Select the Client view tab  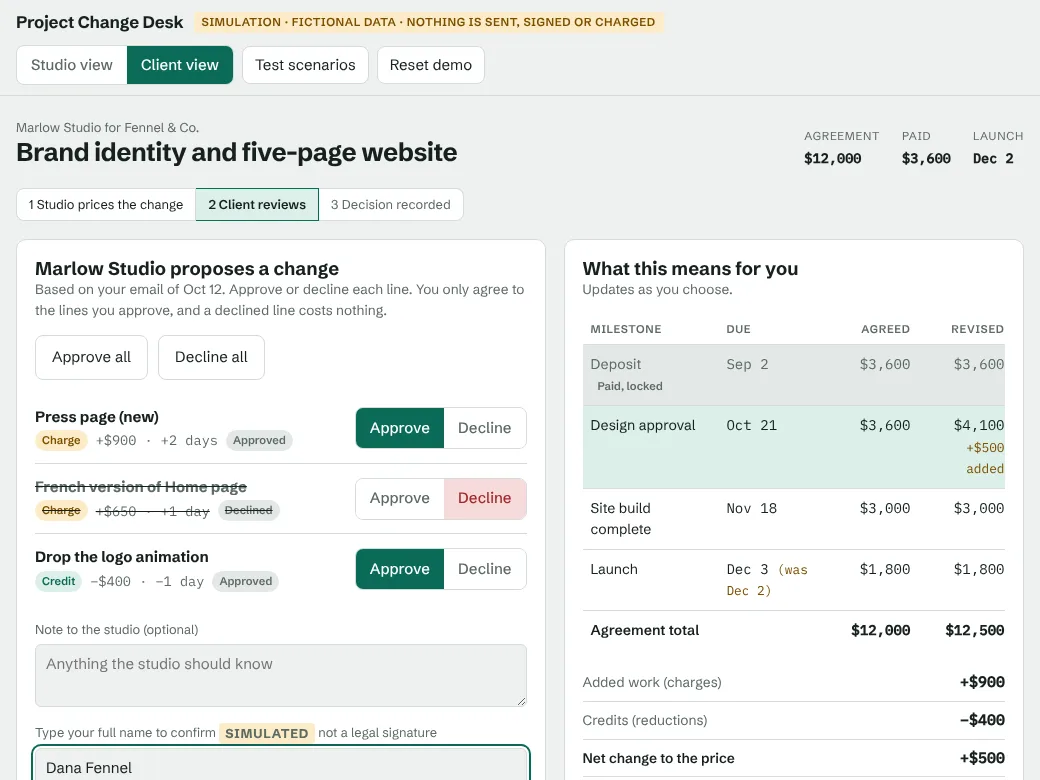[180, 65]
